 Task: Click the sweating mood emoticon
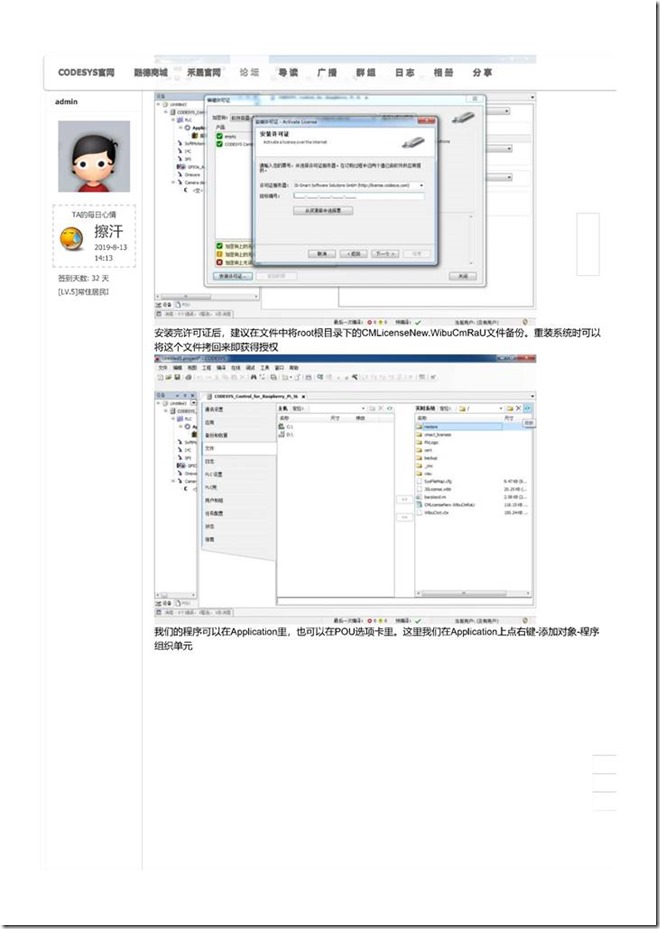point(72,238)
